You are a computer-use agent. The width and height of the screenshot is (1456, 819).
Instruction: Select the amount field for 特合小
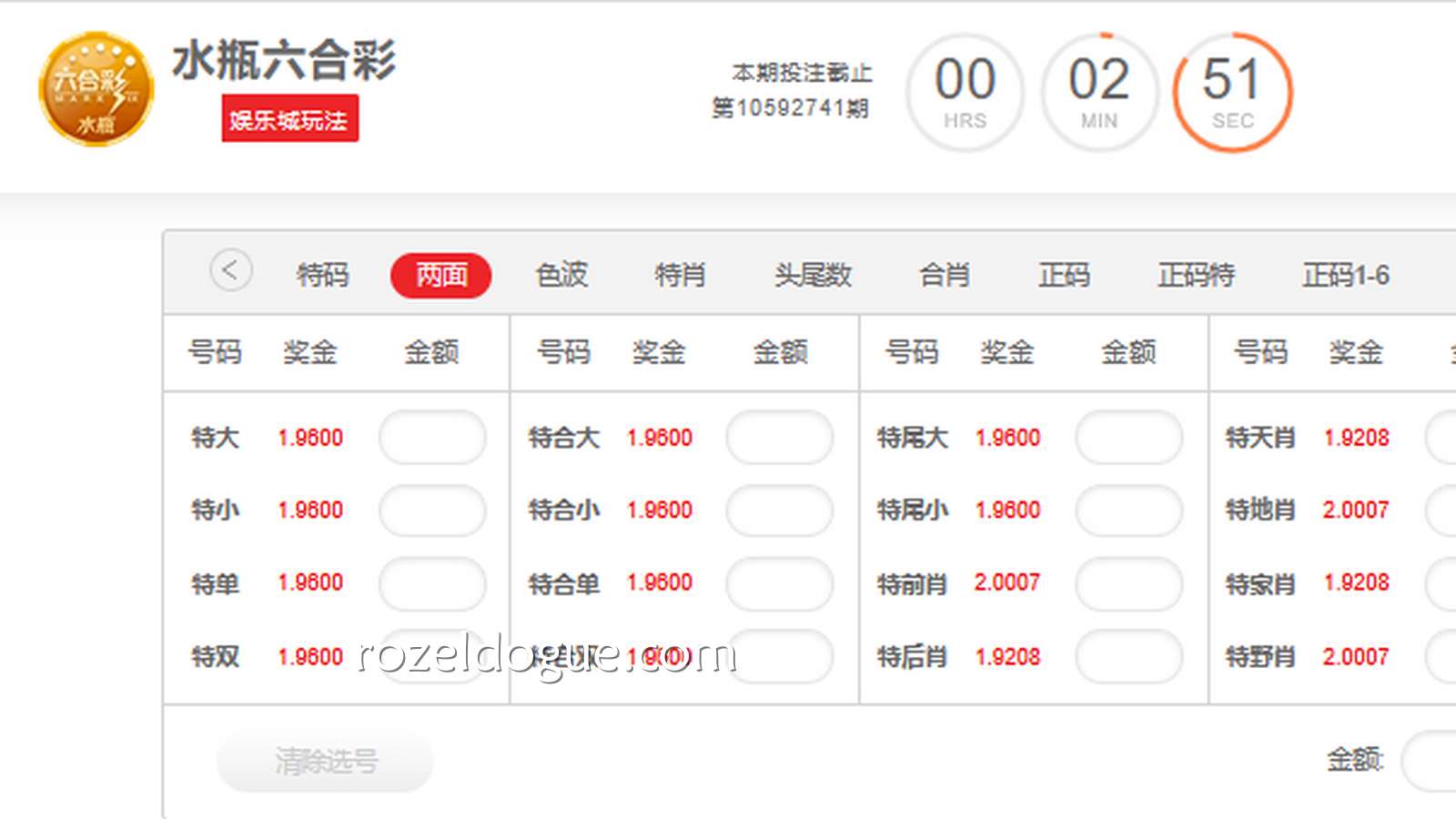pyautogui.click(x=780, y=511)
